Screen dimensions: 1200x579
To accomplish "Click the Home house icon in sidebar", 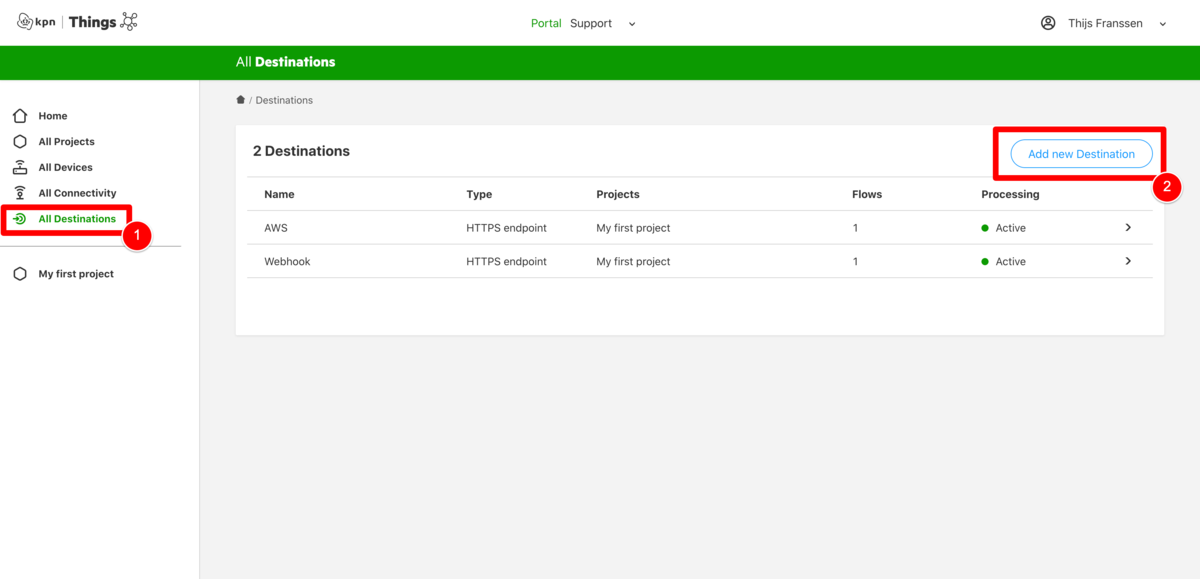I will (20, 116).
